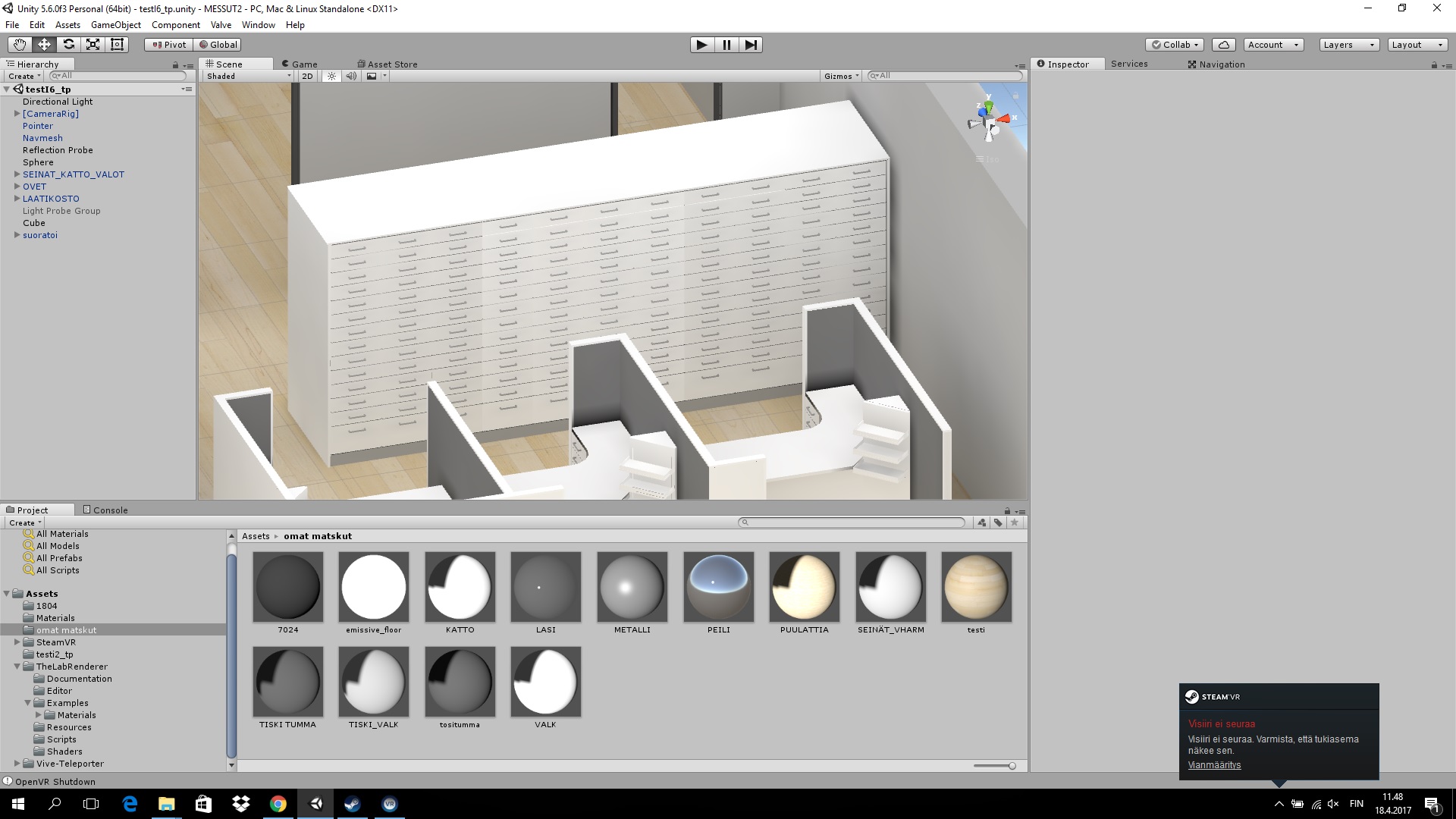Toggle 2D mode in the Scene view

click(x=307, y=76)
